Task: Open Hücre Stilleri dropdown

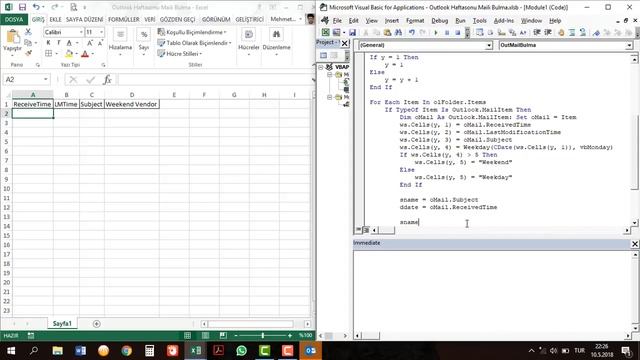Action: [x=180, y=53]
